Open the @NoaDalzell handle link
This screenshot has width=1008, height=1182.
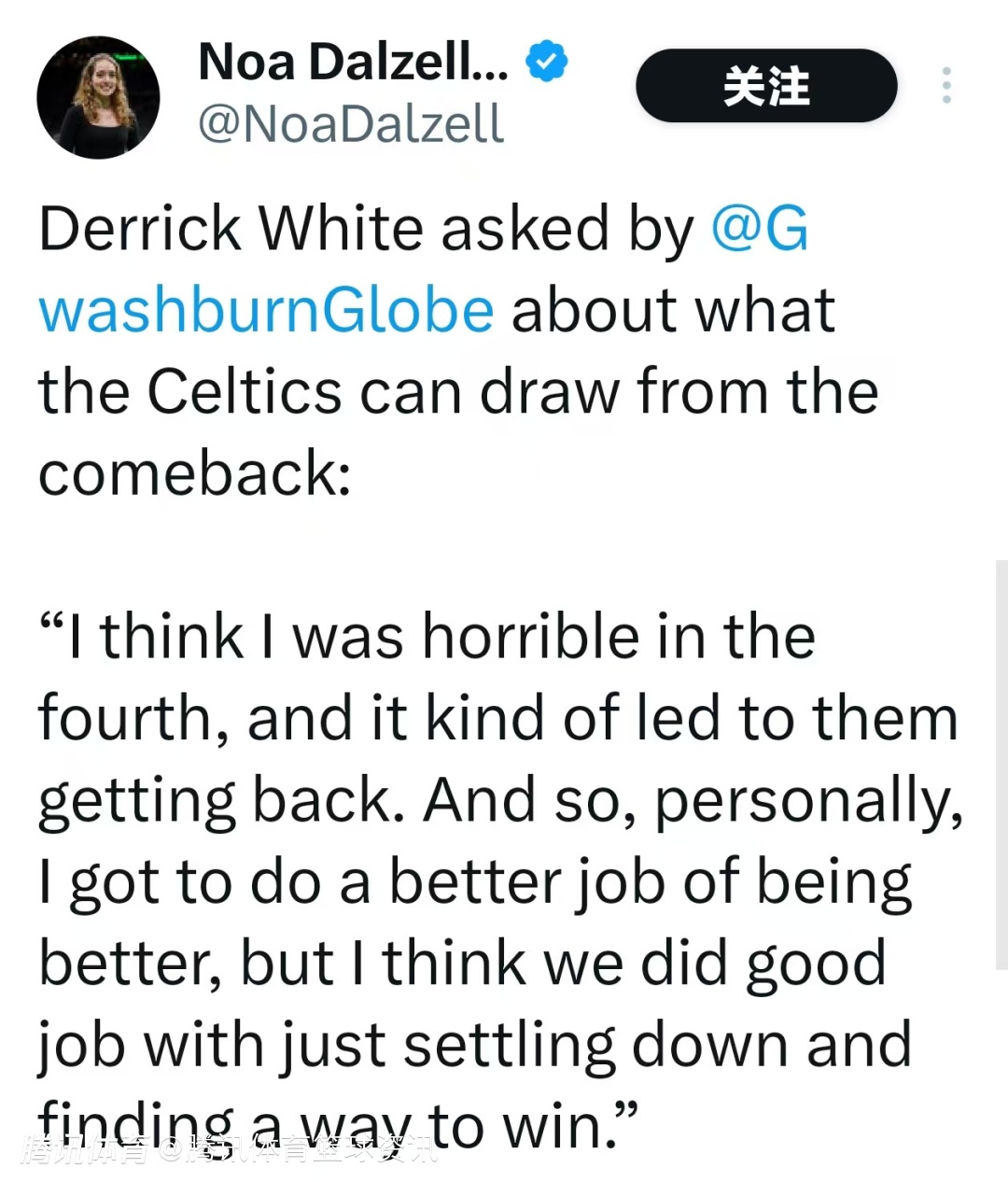click(351, 123)
